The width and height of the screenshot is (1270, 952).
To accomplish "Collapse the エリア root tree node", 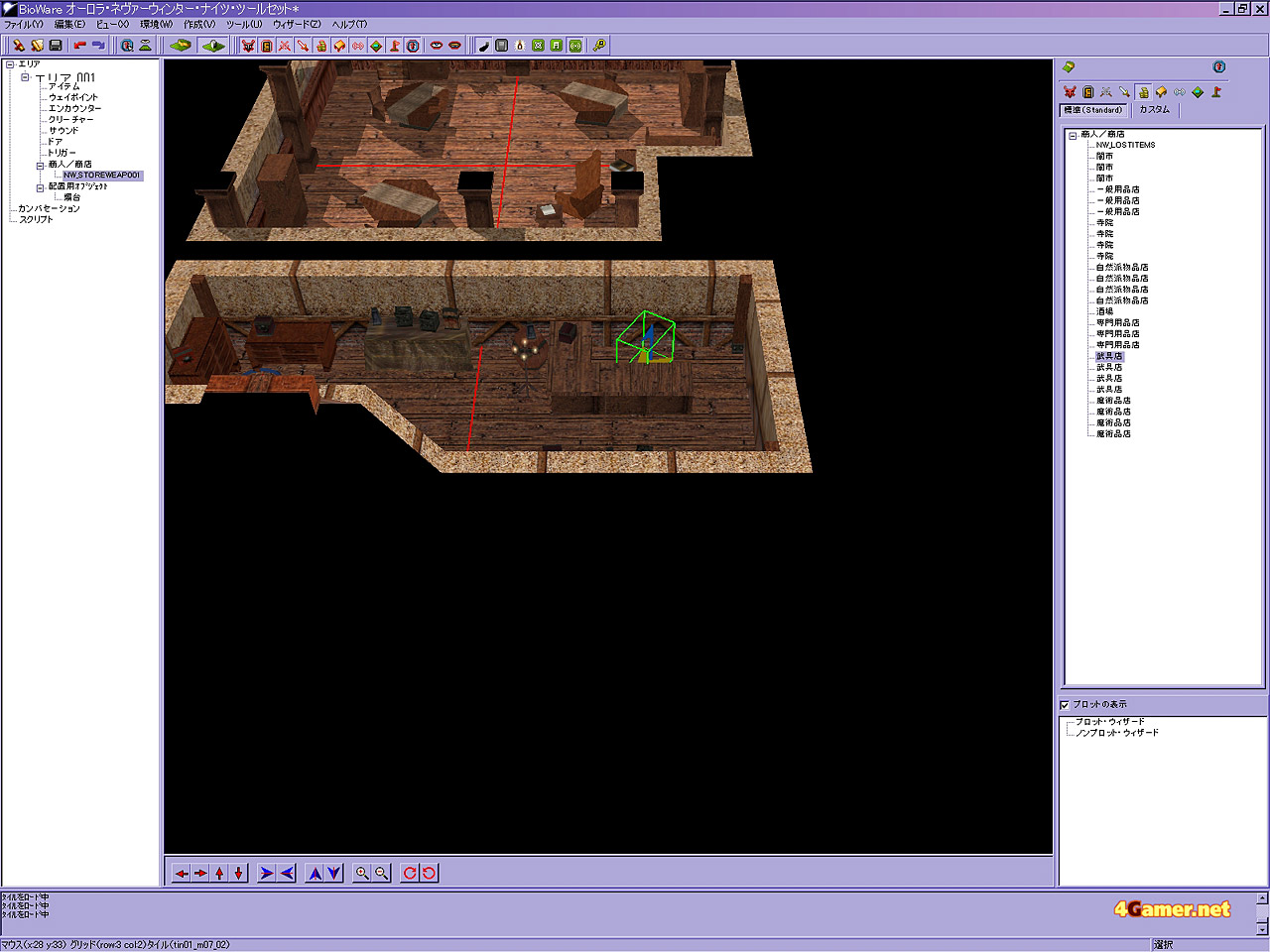I will tap(10, 64).
